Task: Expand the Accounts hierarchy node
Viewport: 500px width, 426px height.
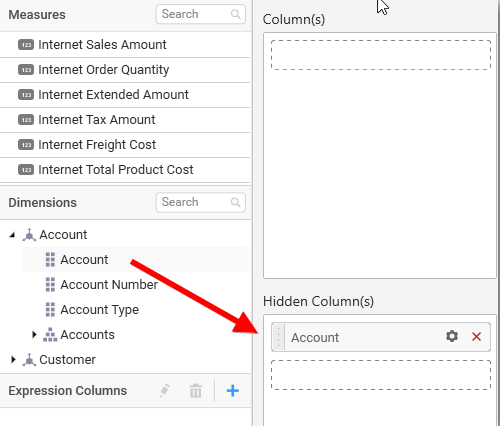Action: pos(34,334)
